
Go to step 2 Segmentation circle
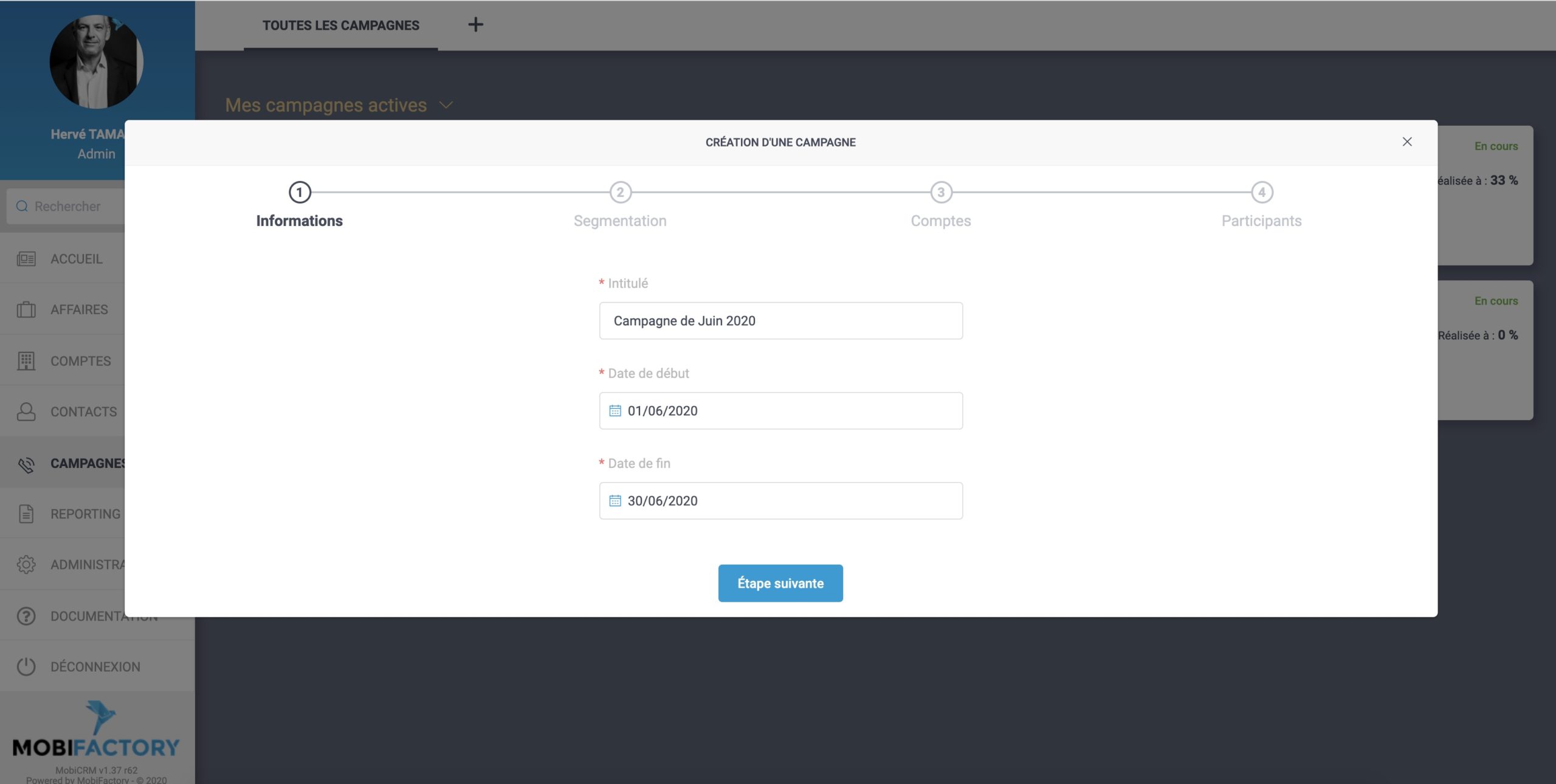point(620,193)
